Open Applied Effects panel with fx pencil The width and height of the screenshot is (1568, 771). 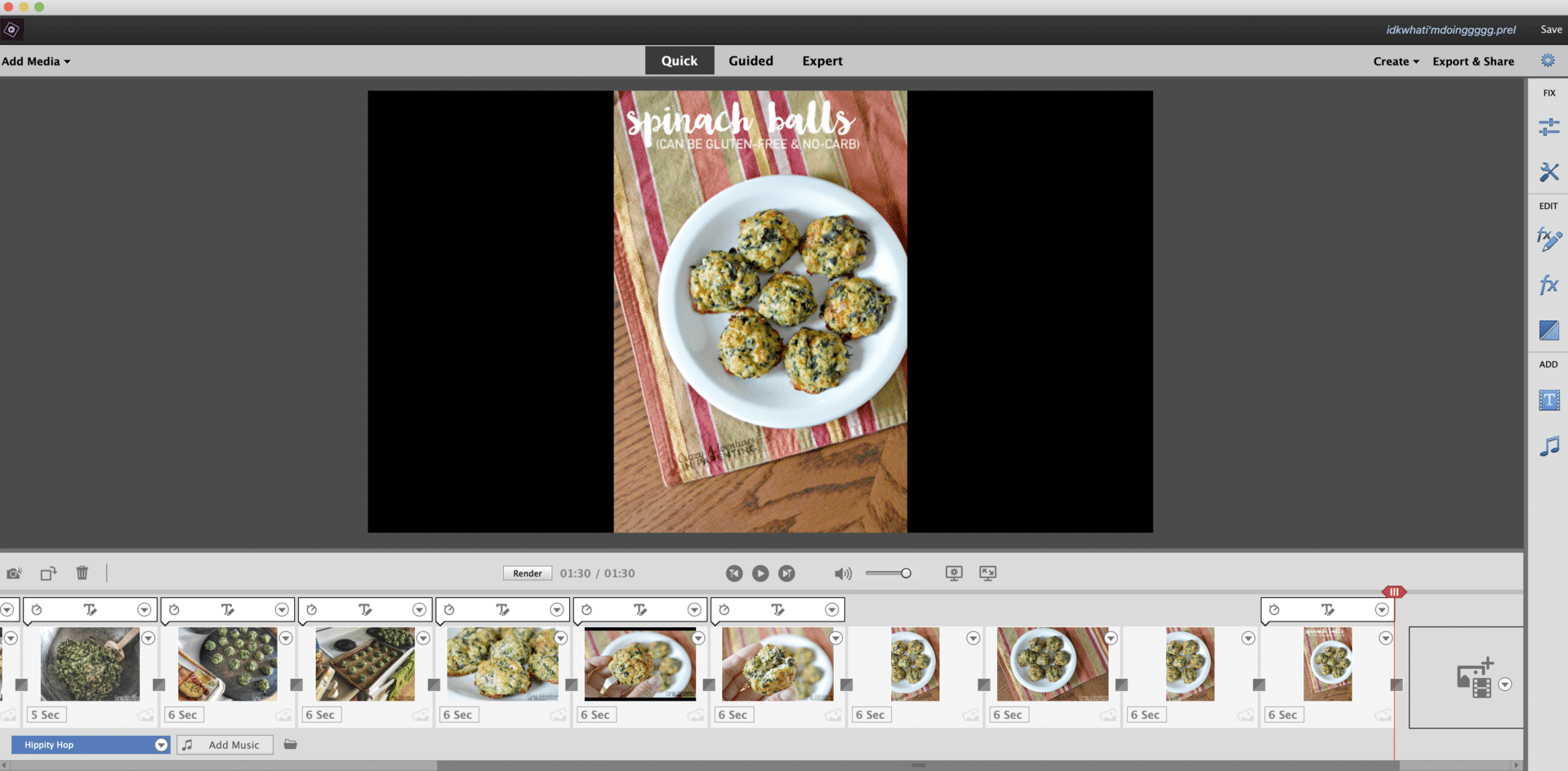click(x=1548, y=239)
